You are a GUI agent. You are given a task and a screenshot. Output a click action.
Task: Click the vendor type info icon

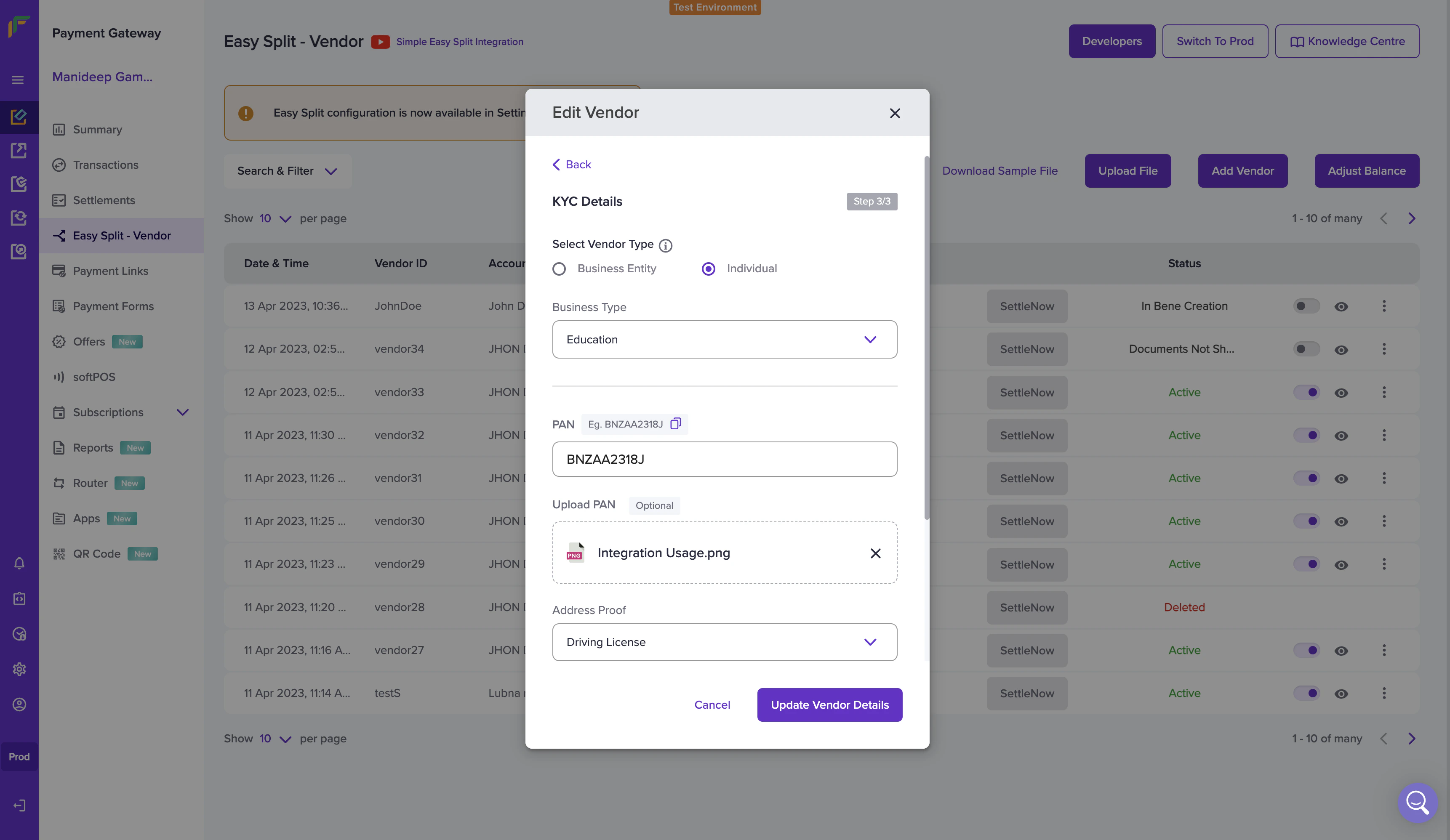tap(665, 246)
